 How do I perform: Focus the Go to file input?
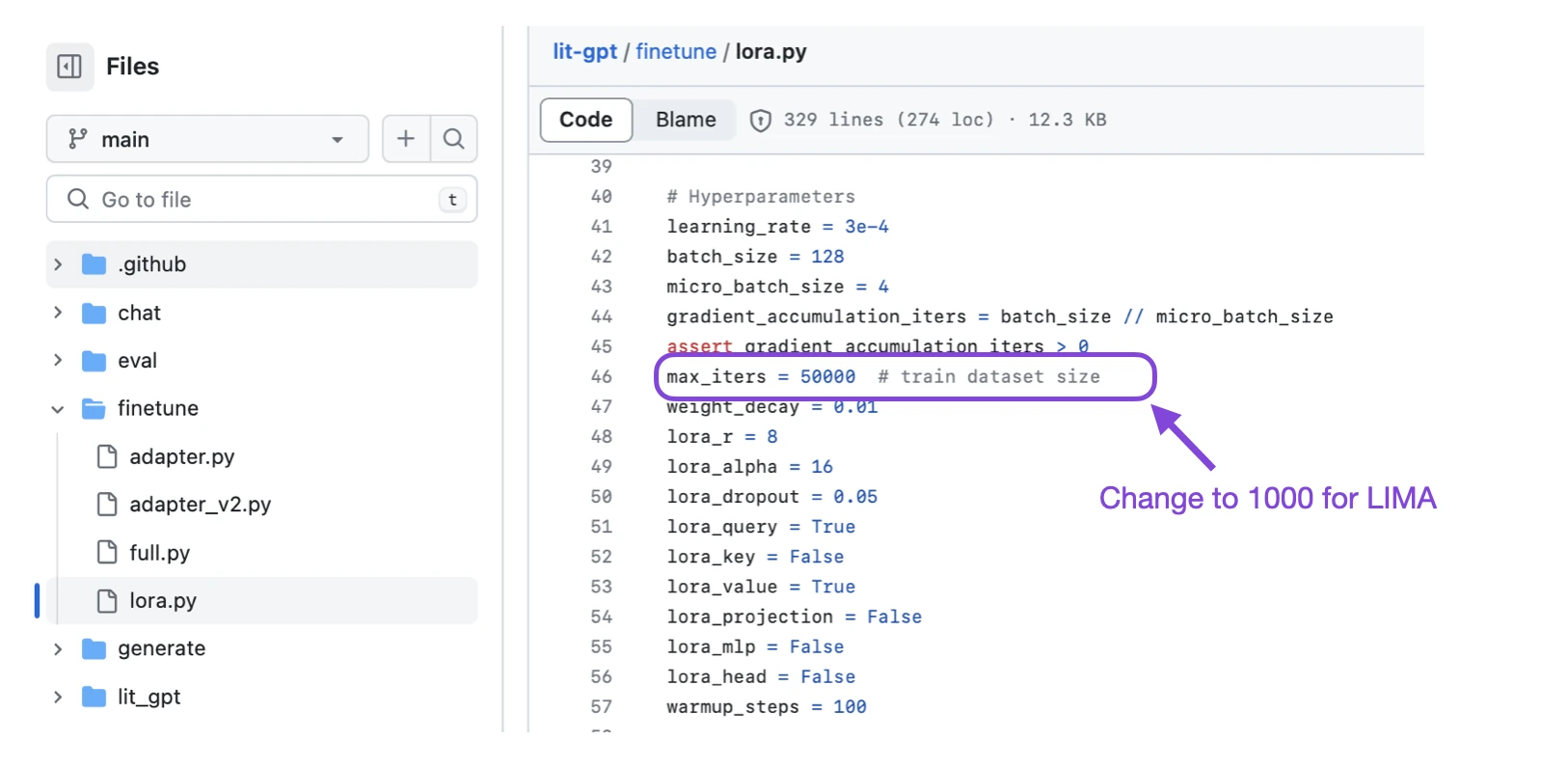pyautogui.click(x=261, y=199)
